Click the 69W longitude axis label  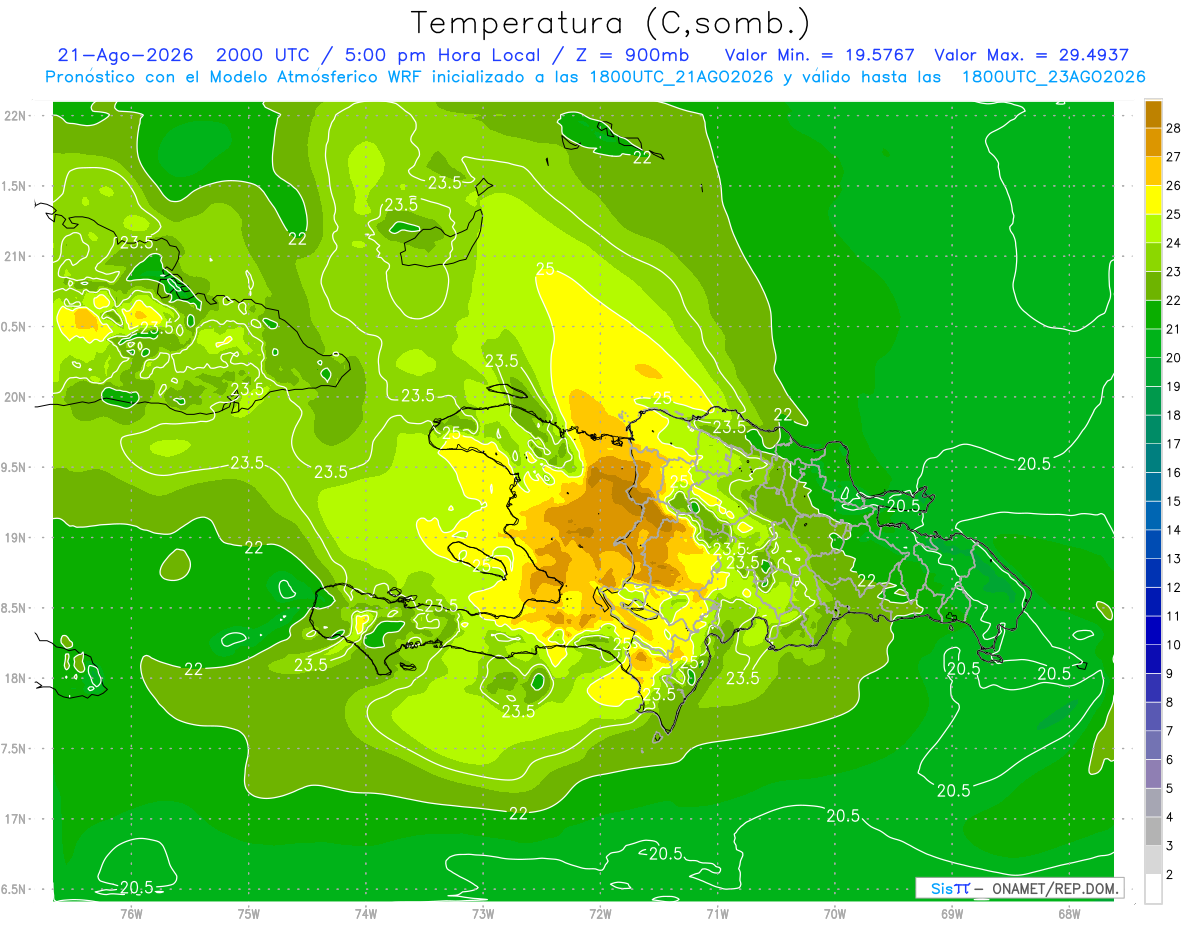[x=952, y=914]
